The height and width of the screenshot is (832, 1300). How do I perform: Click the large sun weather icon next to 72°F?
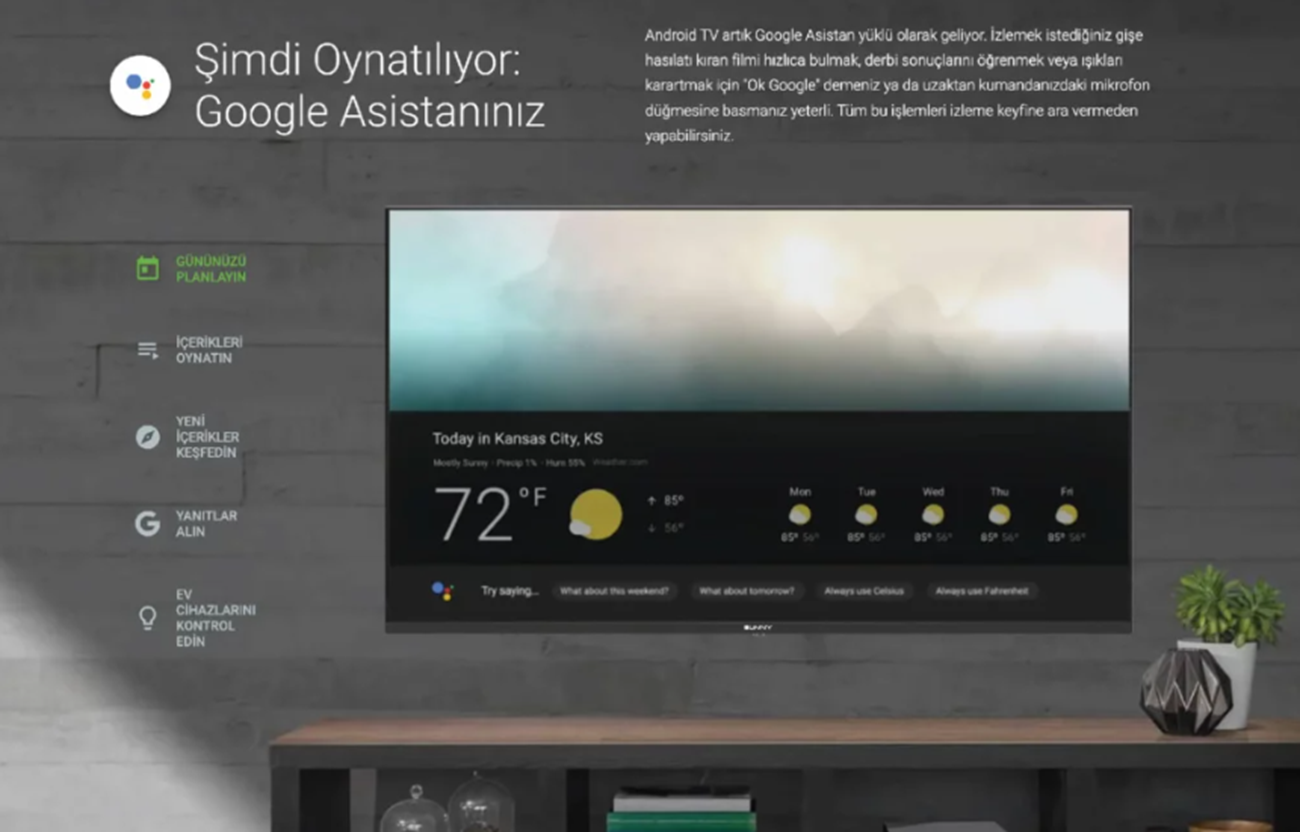pos(596,515)
